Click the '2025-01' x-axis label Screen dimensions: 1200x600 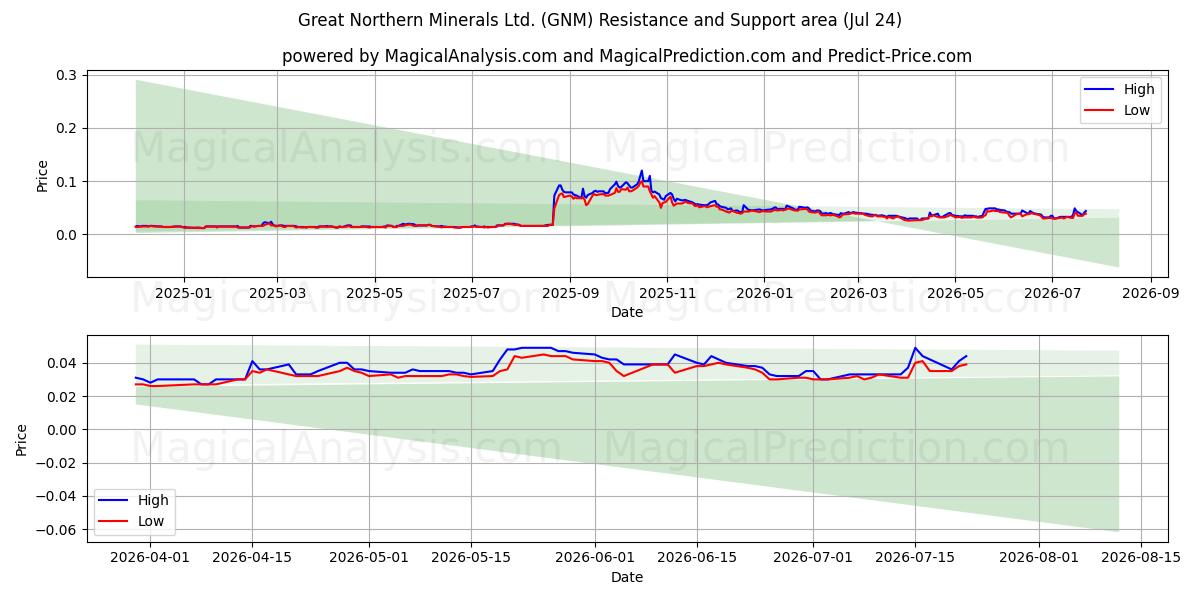click(x=184, y=294)
